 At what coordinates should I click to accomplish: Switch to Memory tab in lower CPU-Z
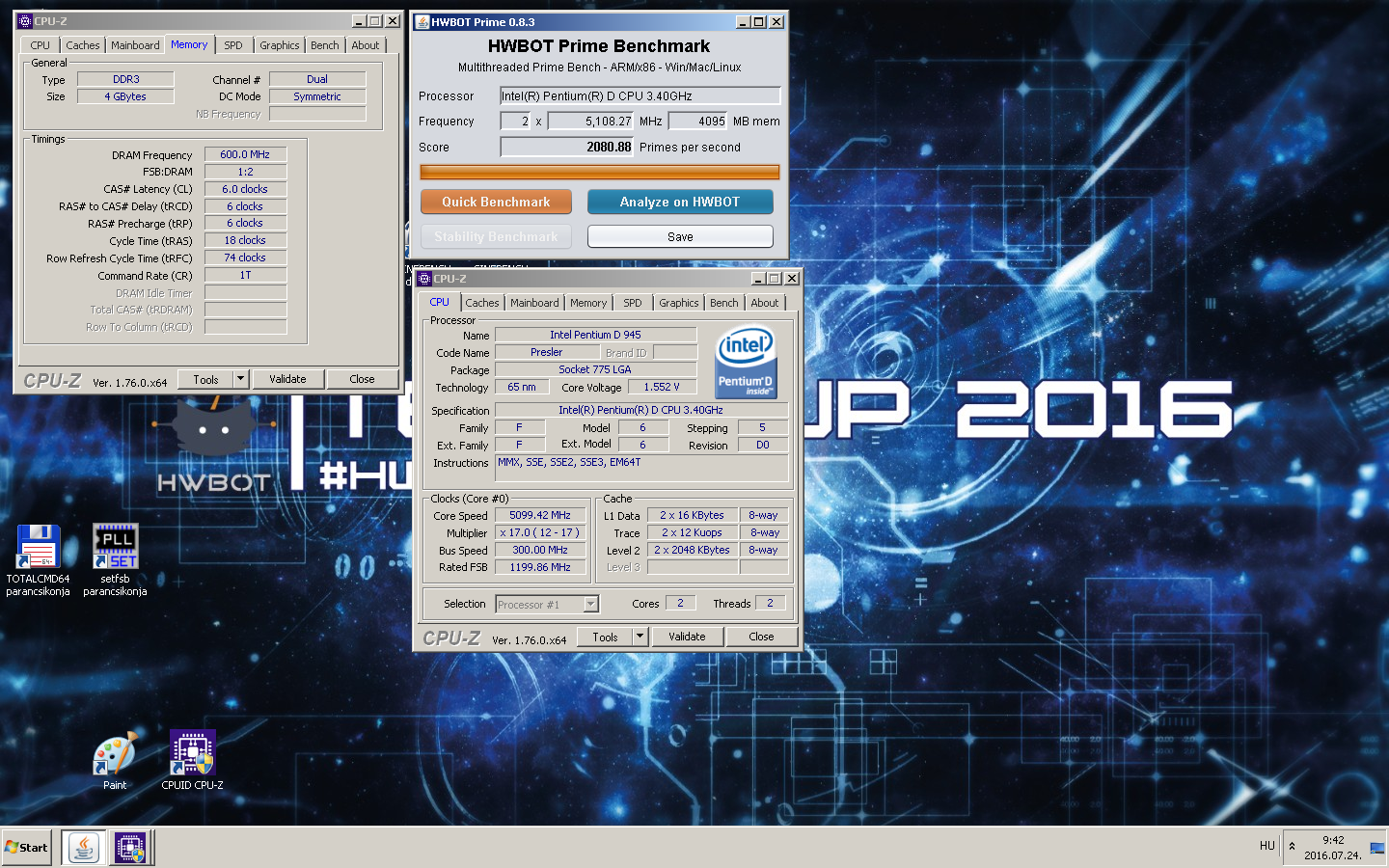588,303
